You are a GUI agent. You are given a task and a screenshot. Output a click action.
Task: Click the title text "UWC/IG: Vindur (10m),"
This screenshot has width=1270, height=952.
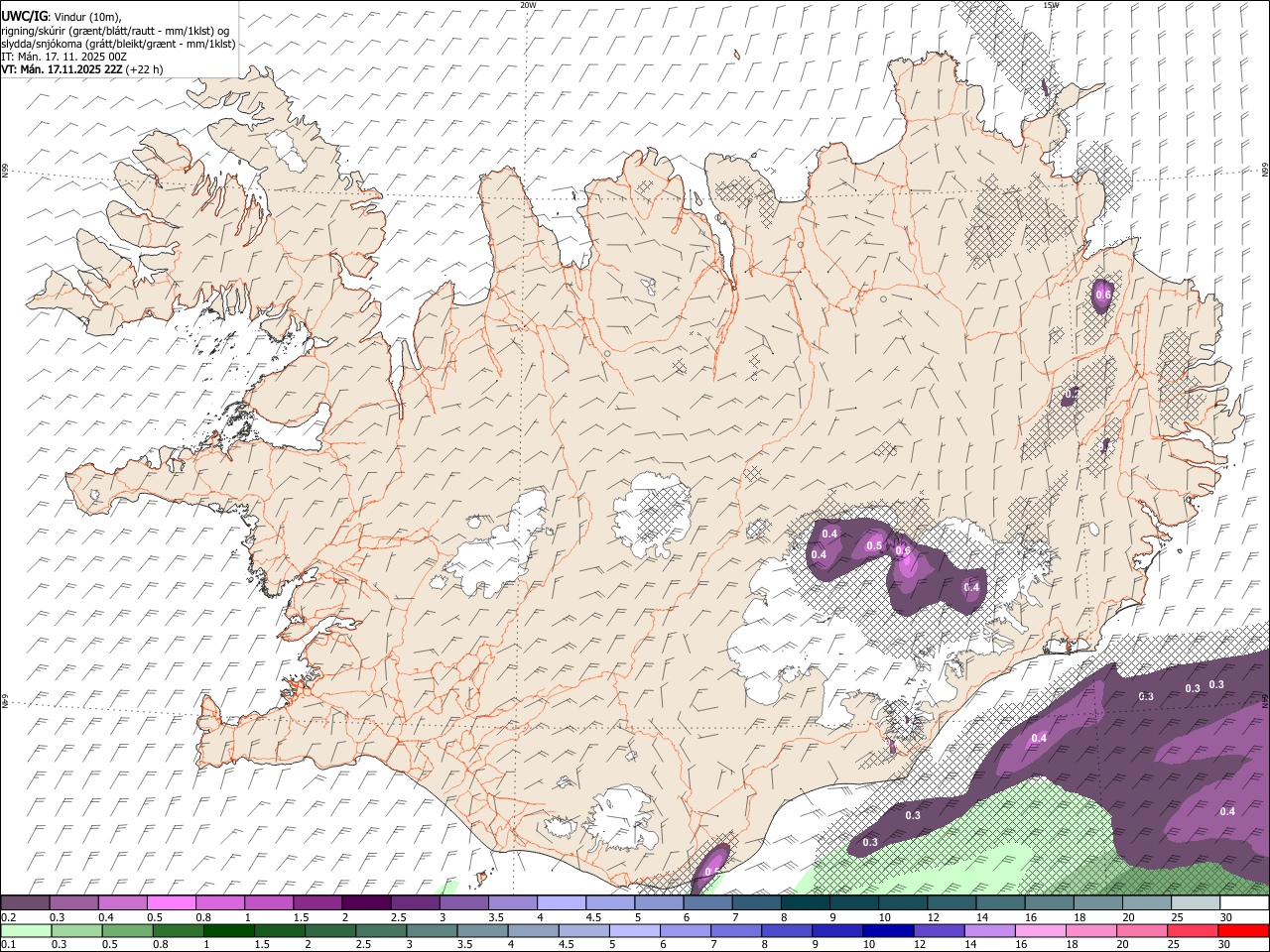[x=63, y=17]
